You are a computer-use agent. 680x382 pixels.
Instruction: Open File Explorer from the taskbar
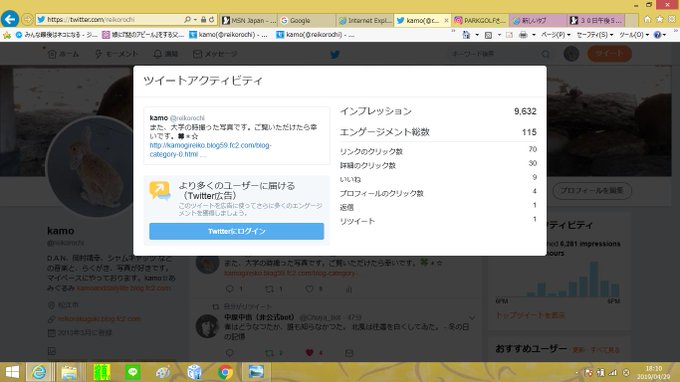(x=69, y=372)
